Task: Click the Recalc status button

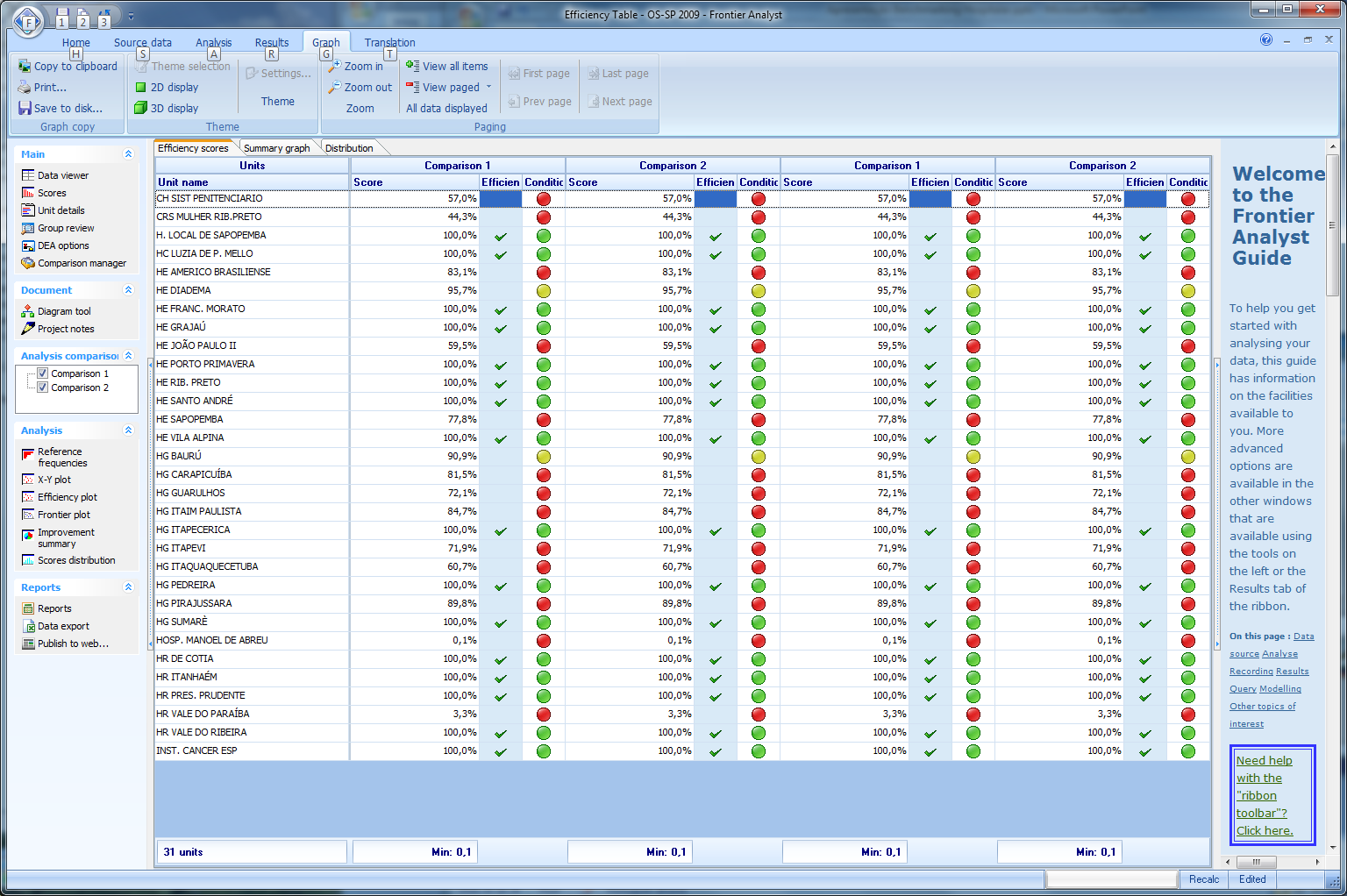Action: click(1204, 879)
